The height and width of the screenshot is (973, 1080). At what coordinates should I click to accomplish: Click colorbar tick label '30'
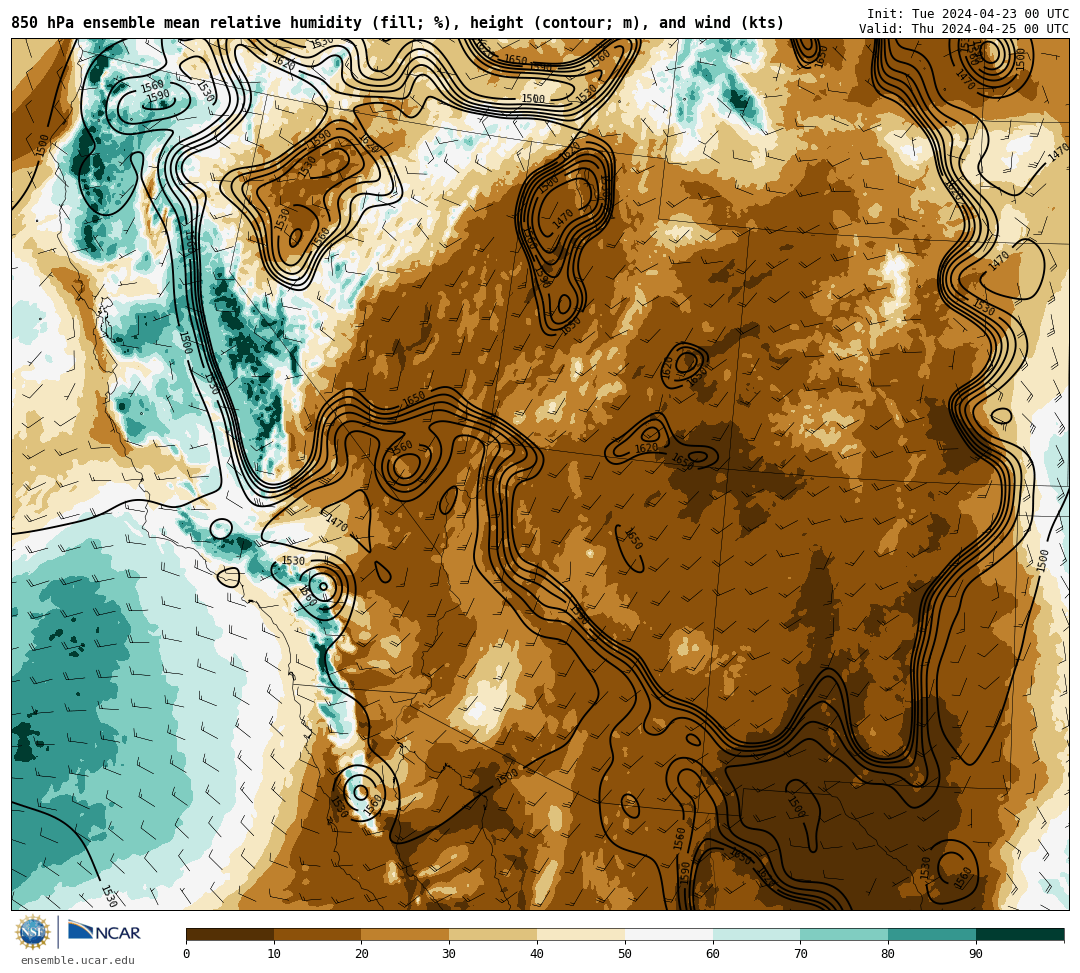tap(449, 954)
